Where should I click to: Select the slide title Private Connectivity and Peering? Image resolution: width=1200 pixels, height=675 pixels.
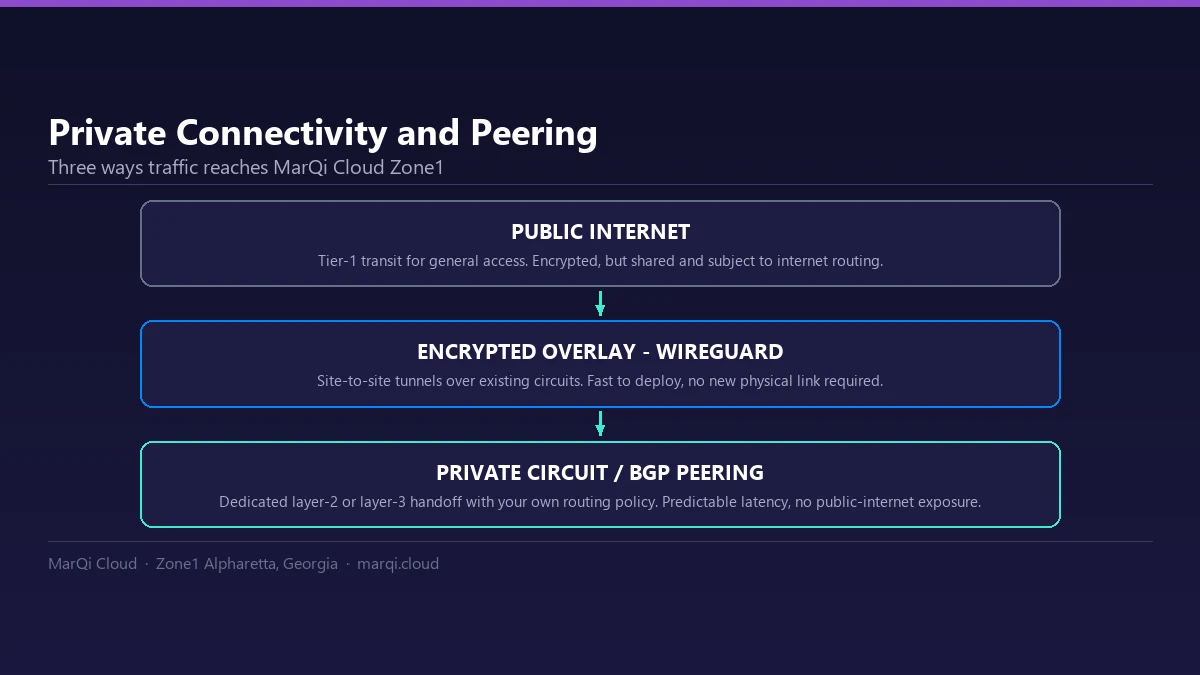[323, 133]
